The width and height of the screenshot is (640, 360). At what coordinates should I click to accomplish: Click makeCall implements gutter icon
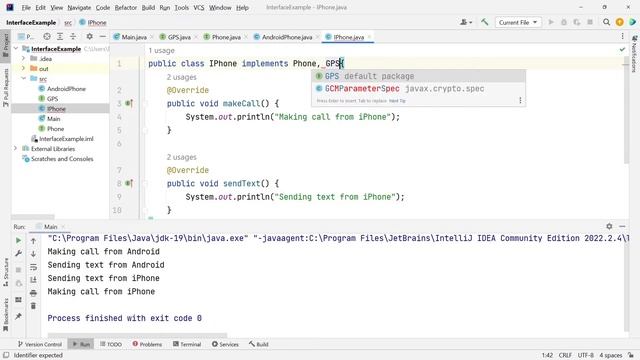129,103
